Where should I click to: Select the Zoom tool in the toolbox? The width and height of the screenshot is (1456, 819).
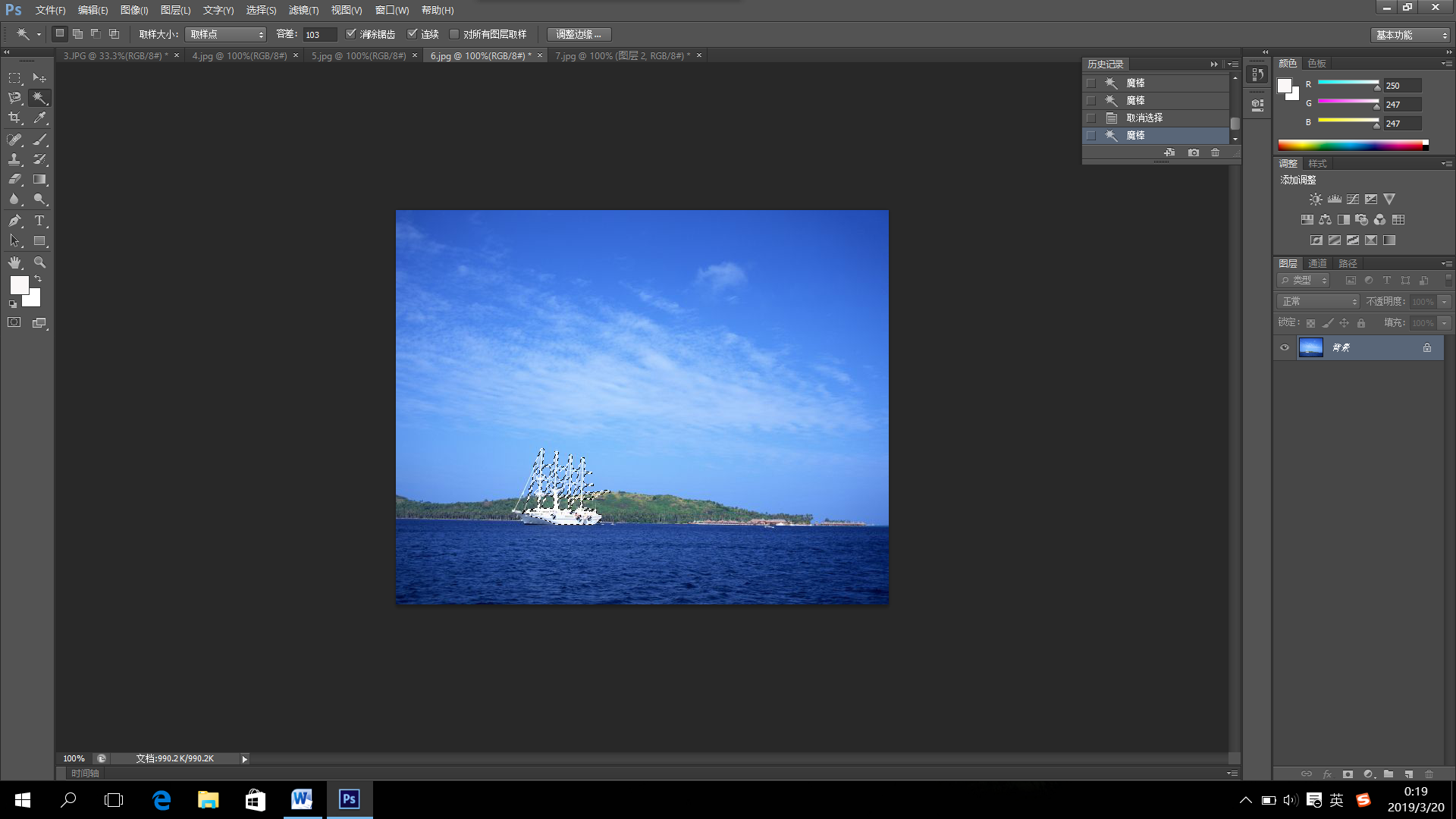(39, 262)
